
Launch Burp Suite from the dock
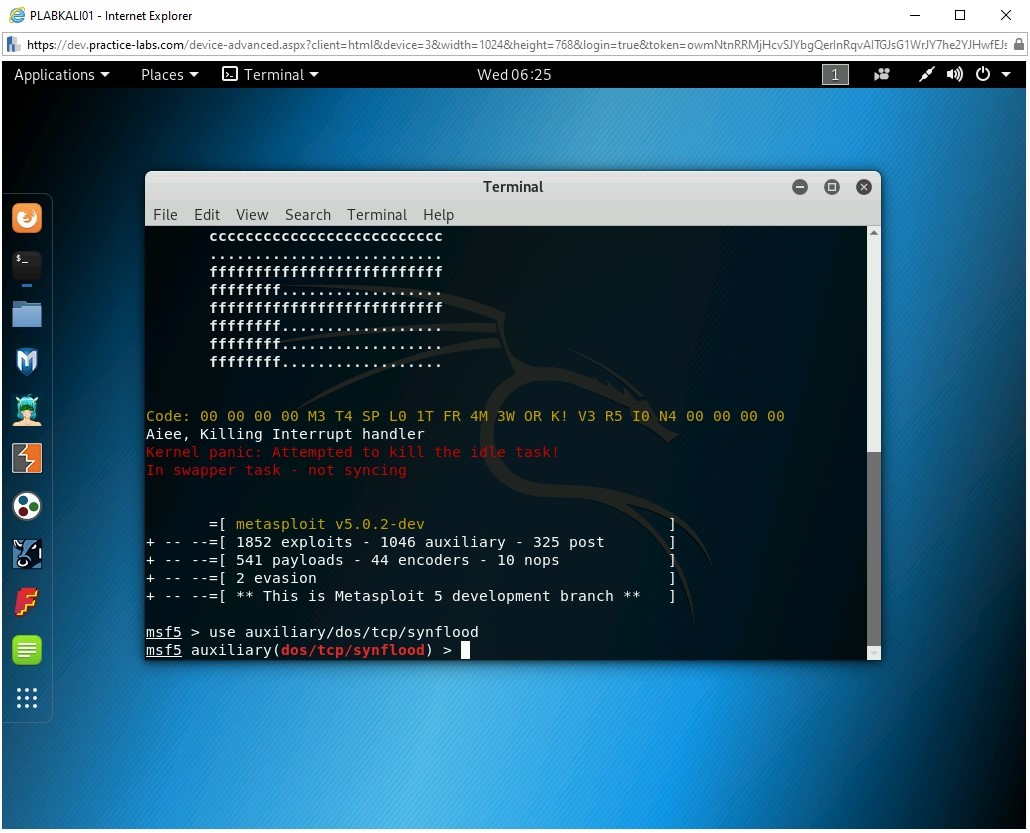click(27, 458)
